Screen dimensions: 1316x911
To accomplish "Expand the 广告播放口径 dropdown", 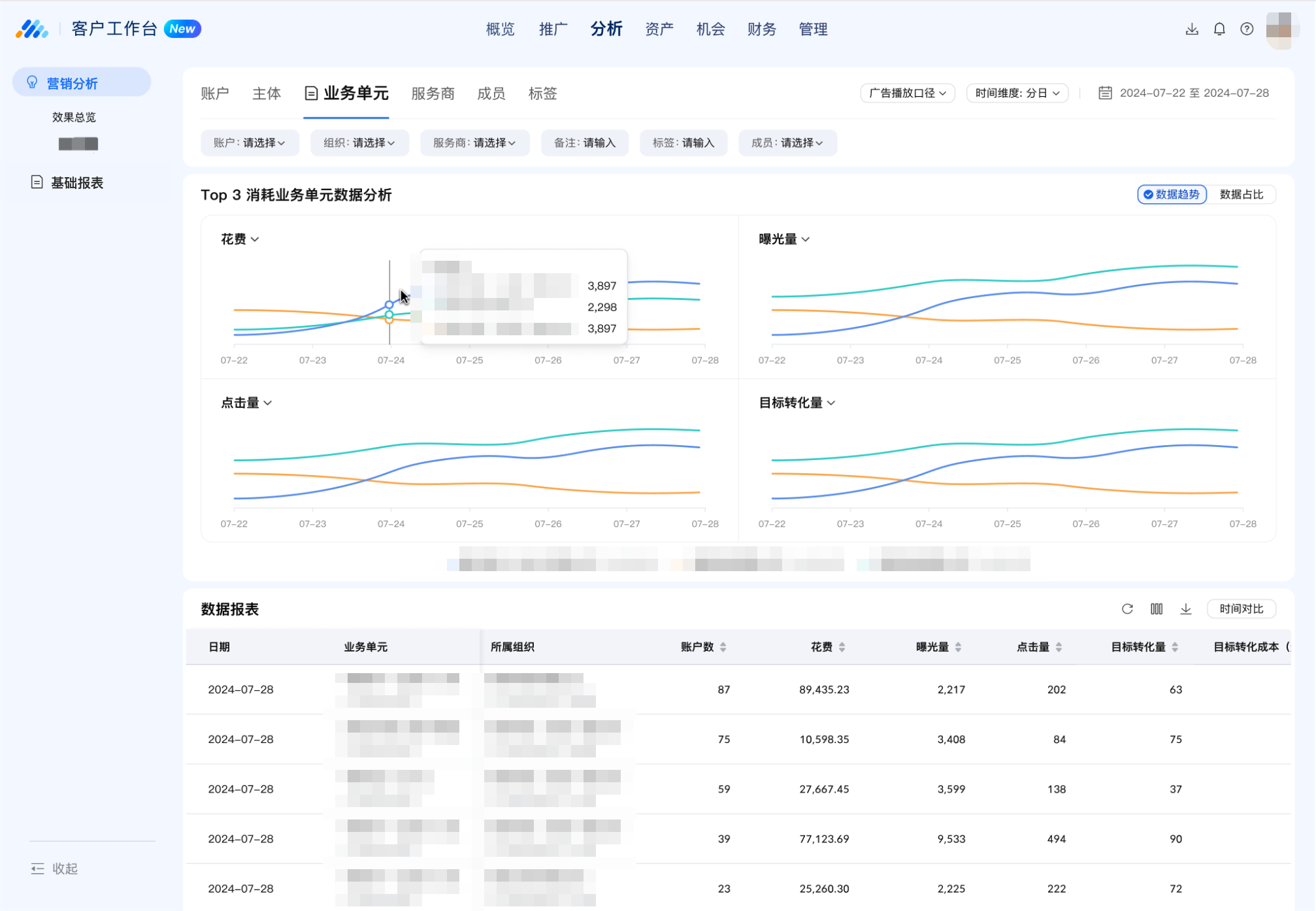I will tap(908, 93).
